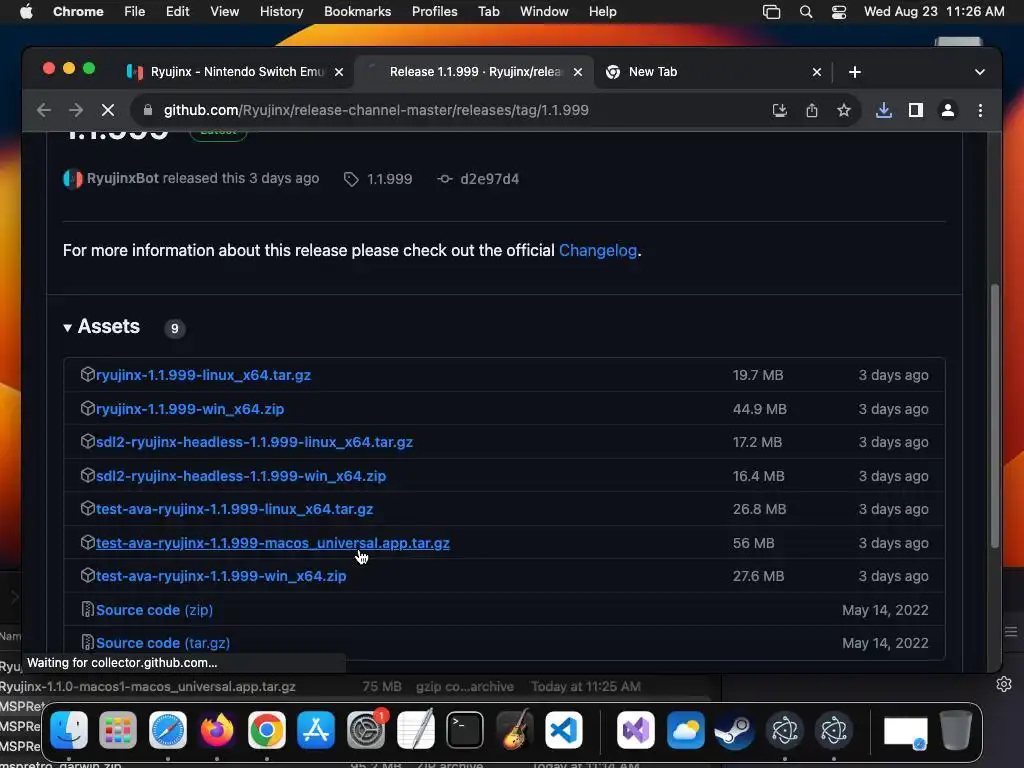Launch Visual Studio Code from the Dock
This screenshot has width=1024, height=768.
tap(564, 730)
